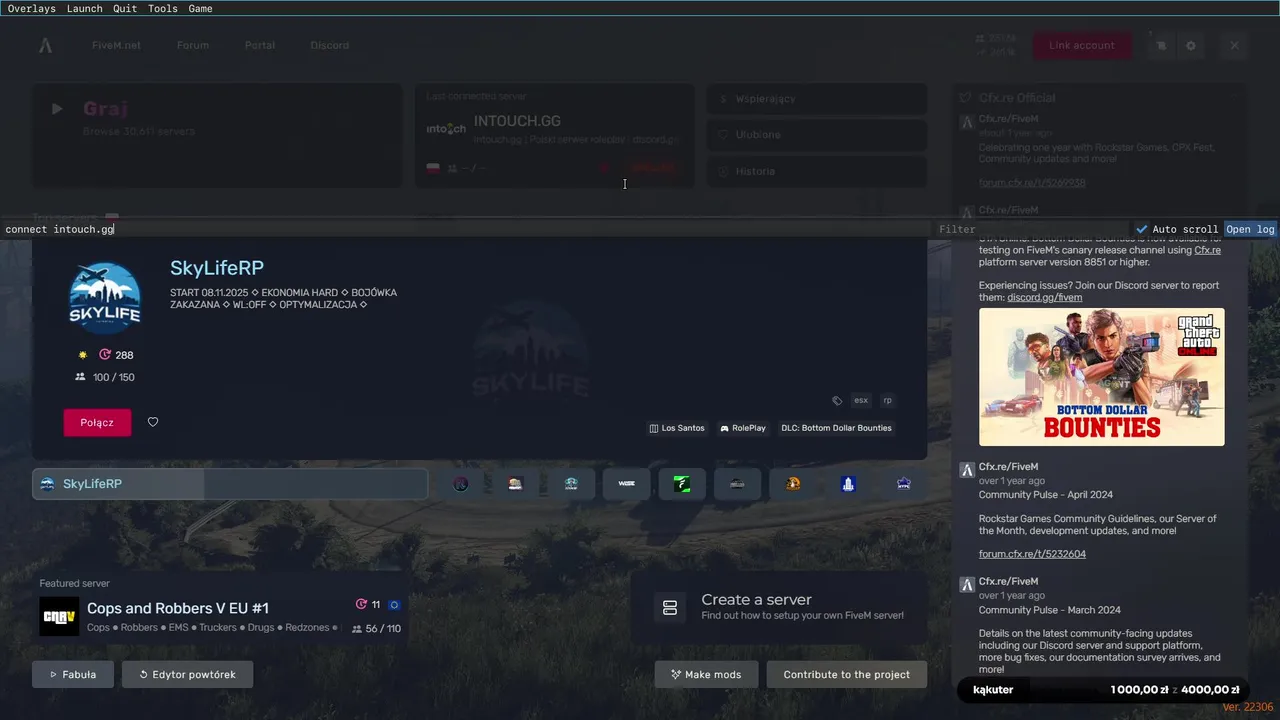The height and width of the screenshot is (720, 1280).
Task: Select the second carousel server icon
Action: pyautogui.click(x=515, y=484)
